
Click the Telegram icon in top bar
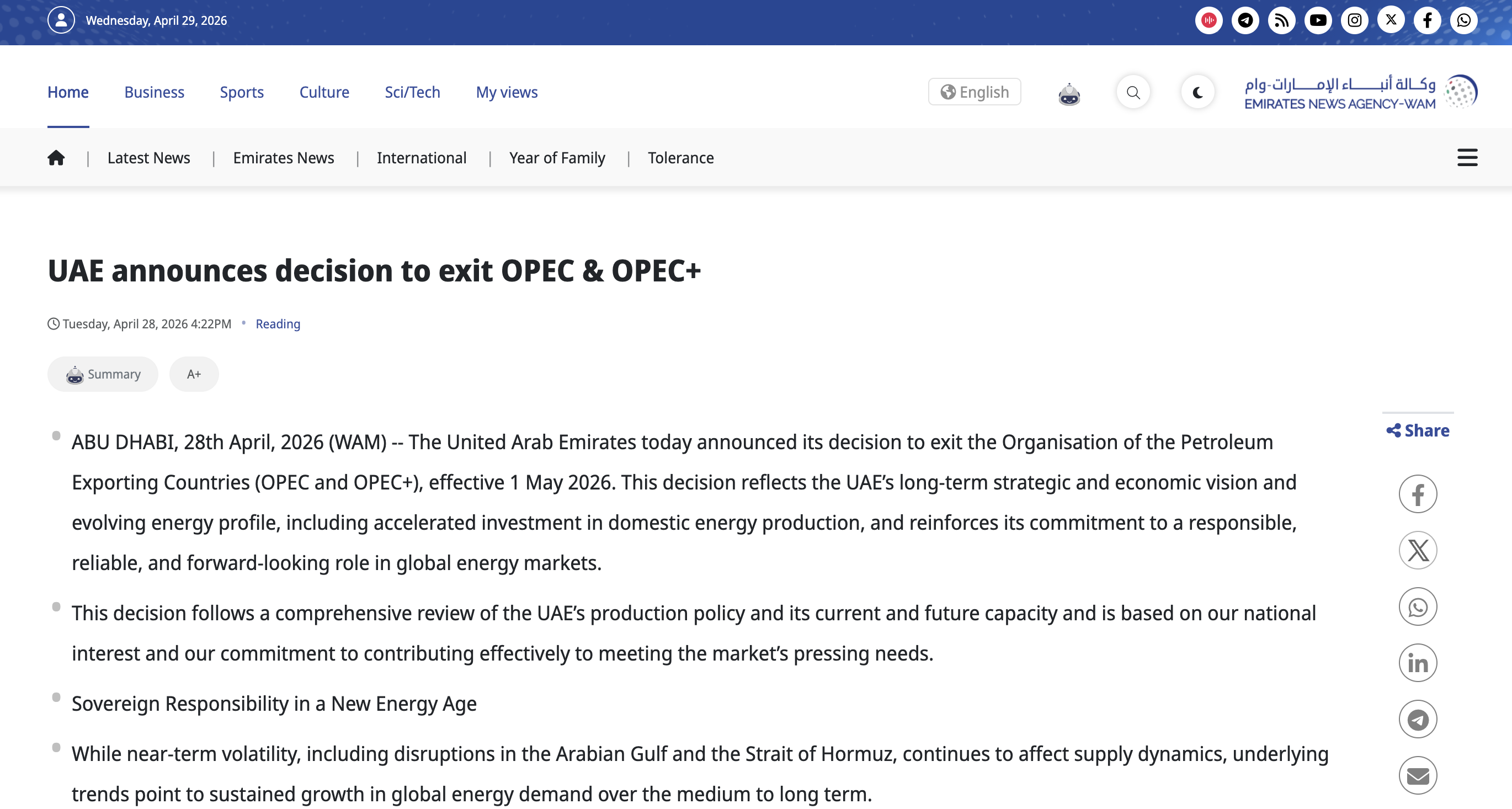pyautogui.click(x=1245, y=20)
